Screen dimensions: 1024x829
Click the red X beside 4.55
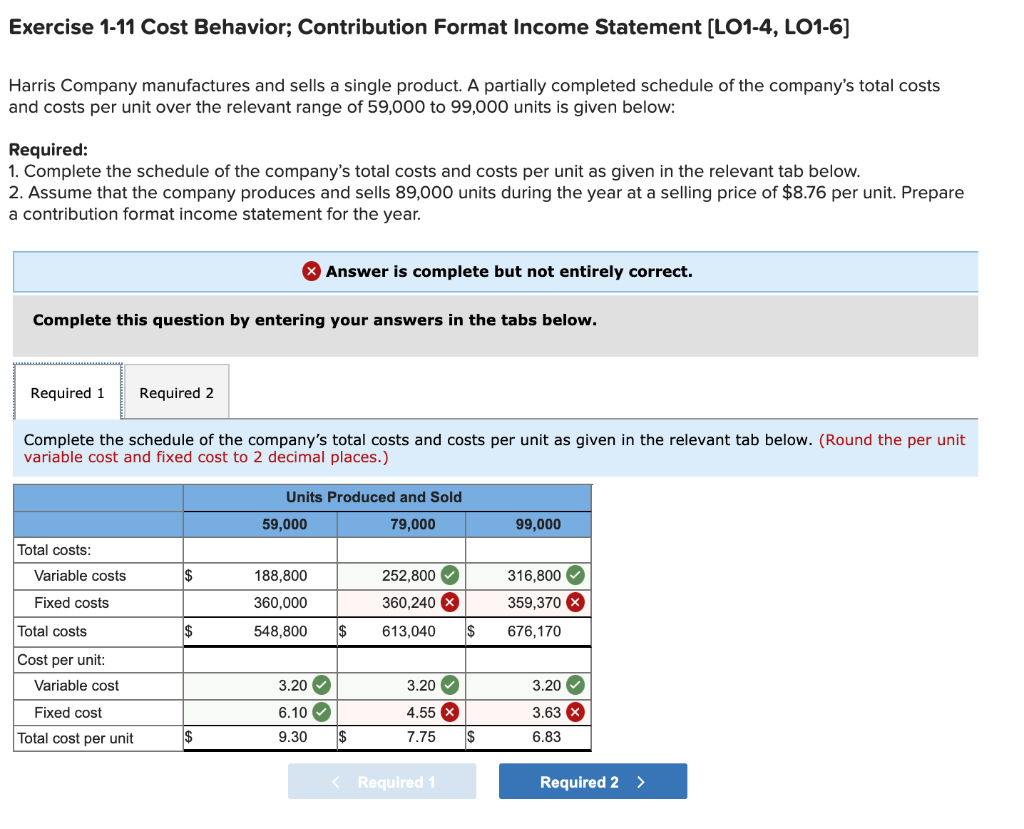tap(450, 712)
